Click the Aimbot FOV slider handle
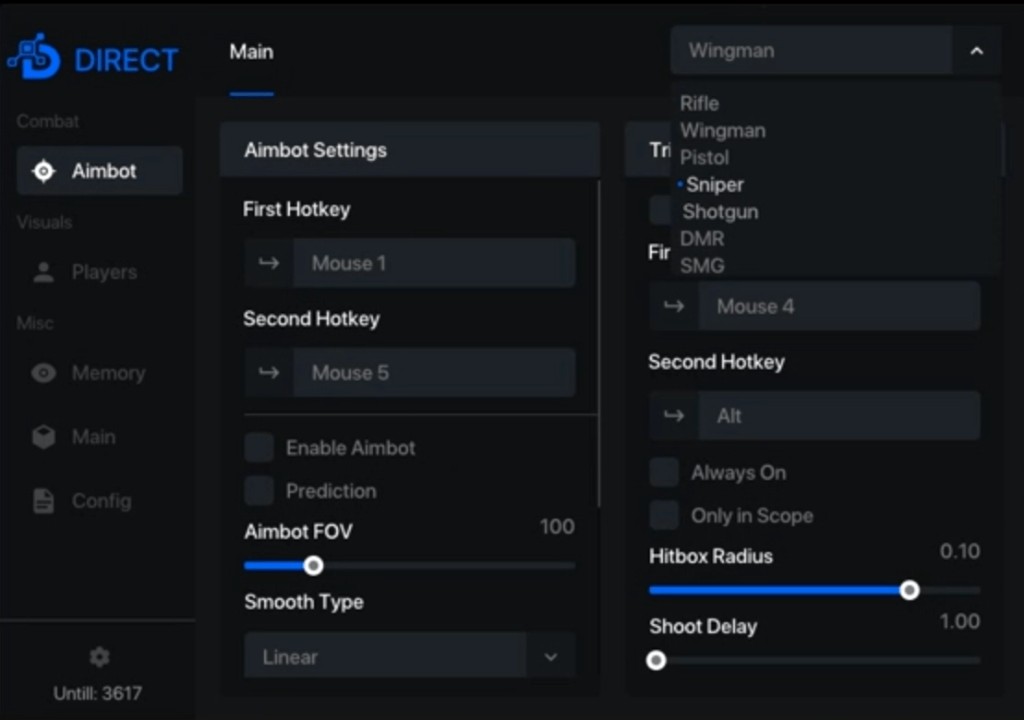The width and height of the screenshot is (1024, 720). (x=313, y=566)
